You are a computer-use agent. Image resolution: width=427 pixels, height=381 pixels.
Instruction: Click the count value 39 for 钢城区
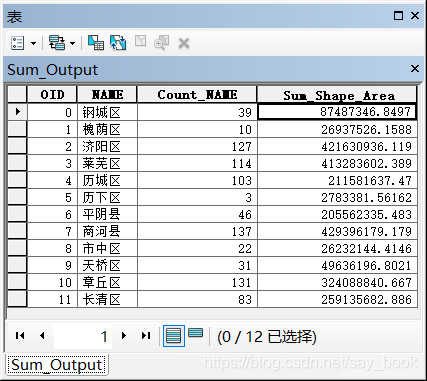coord(197,112)
